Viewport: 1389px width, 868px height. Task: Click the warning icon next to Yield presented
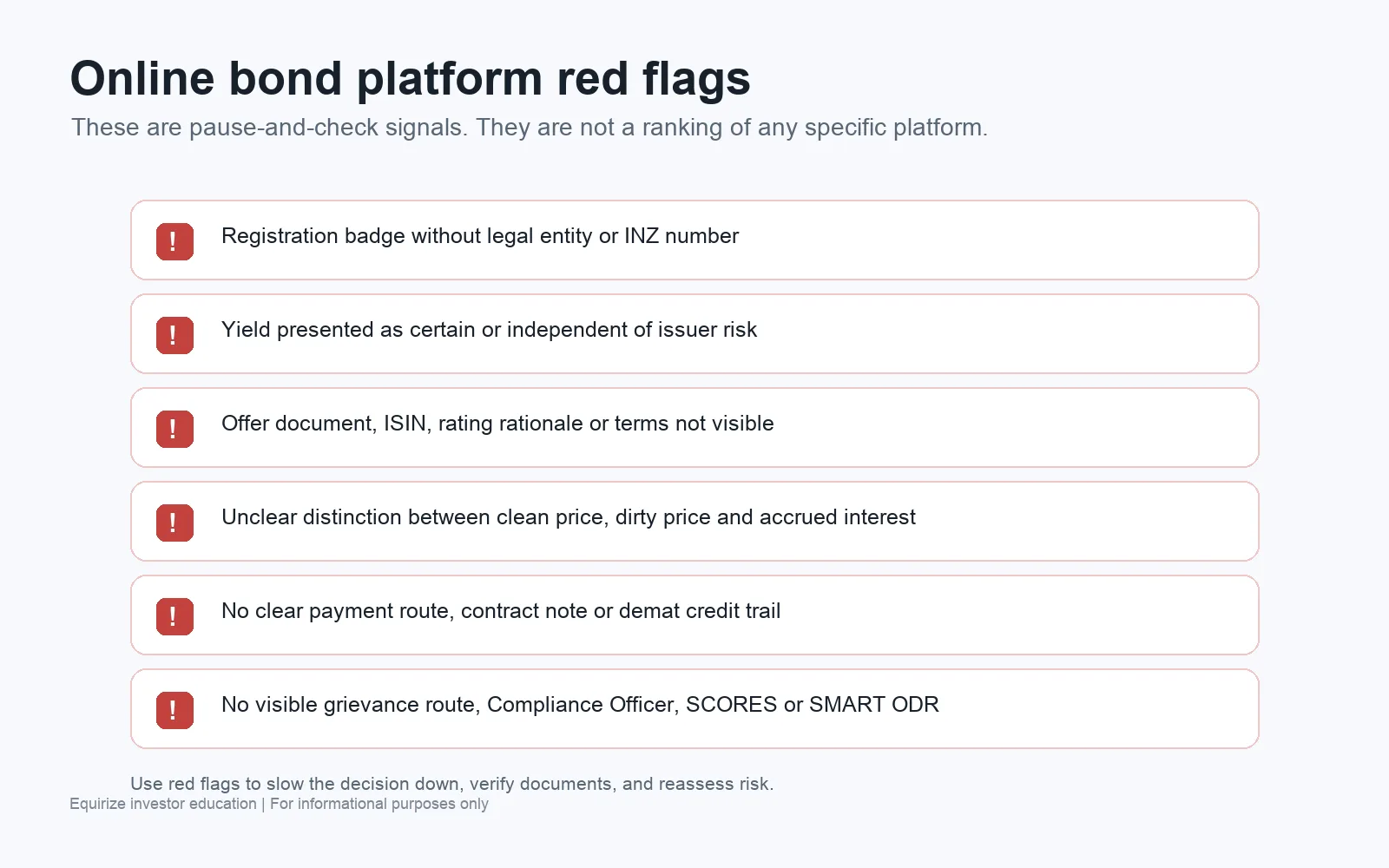pyautogui.click(x=174, y=335)
